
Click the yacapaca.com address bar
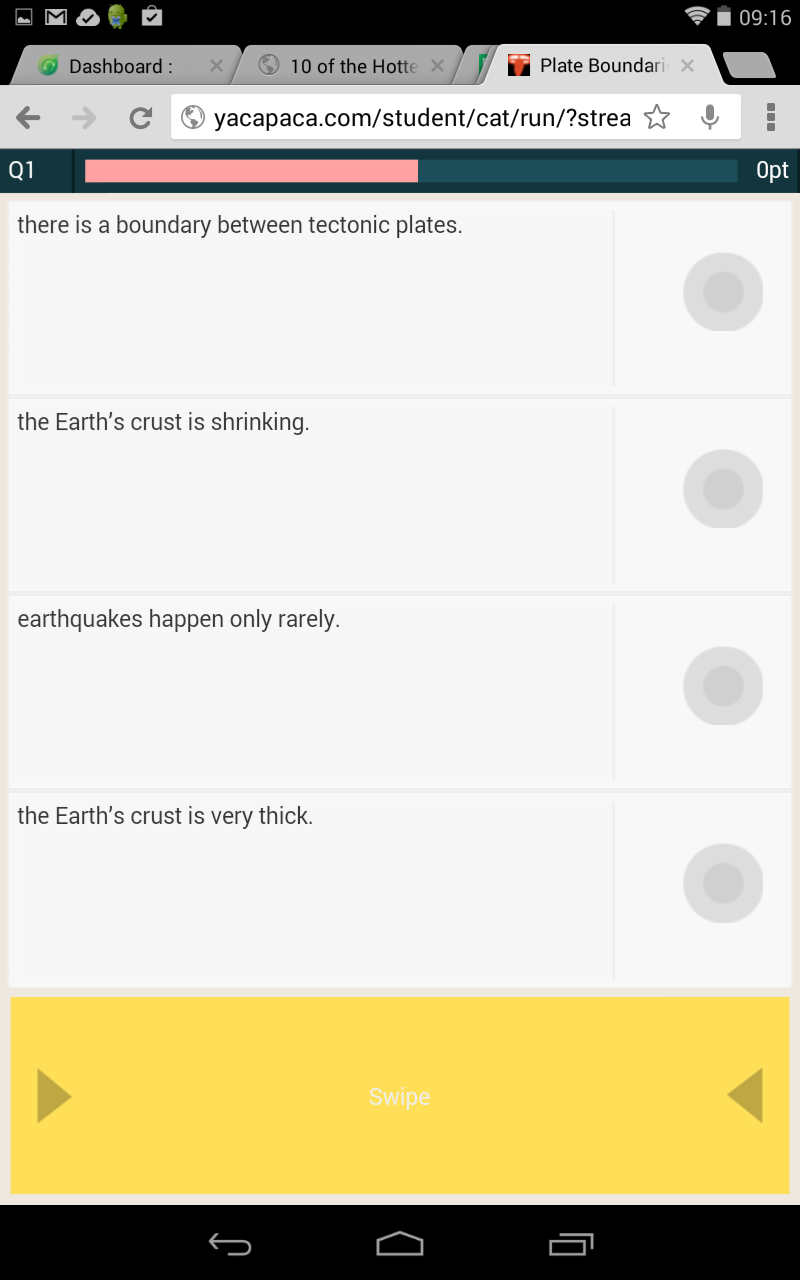pos(420,118)
